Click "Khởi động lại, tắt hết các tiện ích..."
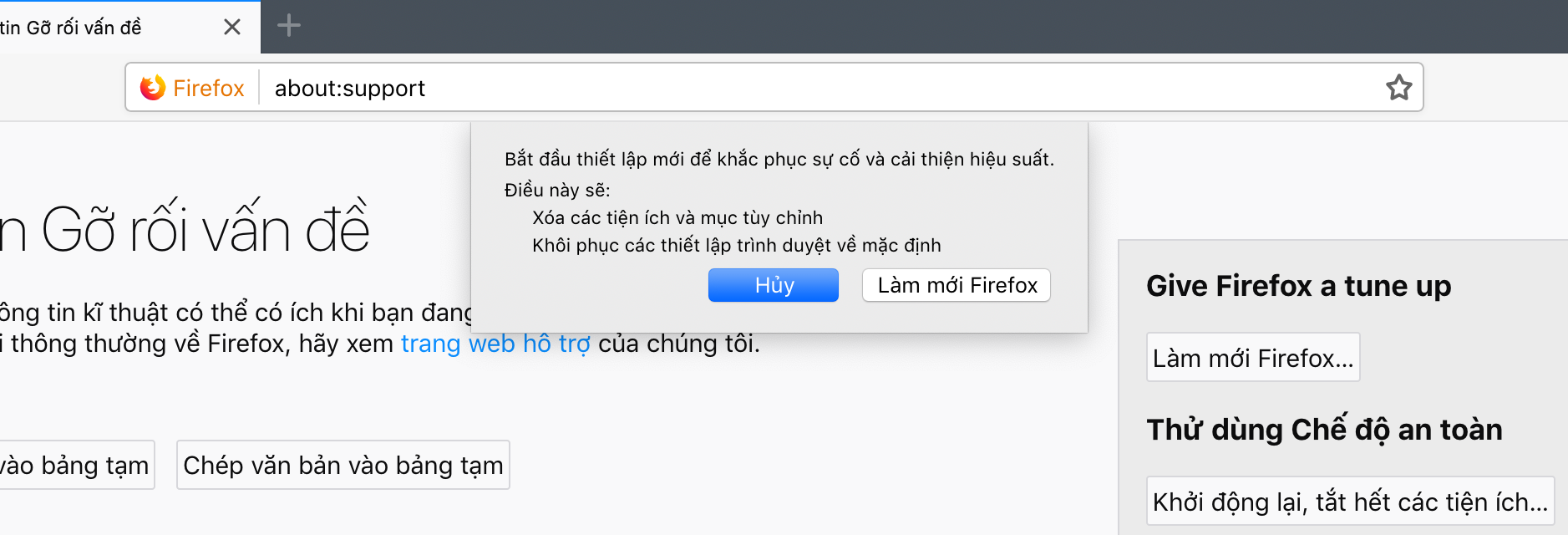The width and height of the screenshot is (1568, 535). coord(1350,502)
